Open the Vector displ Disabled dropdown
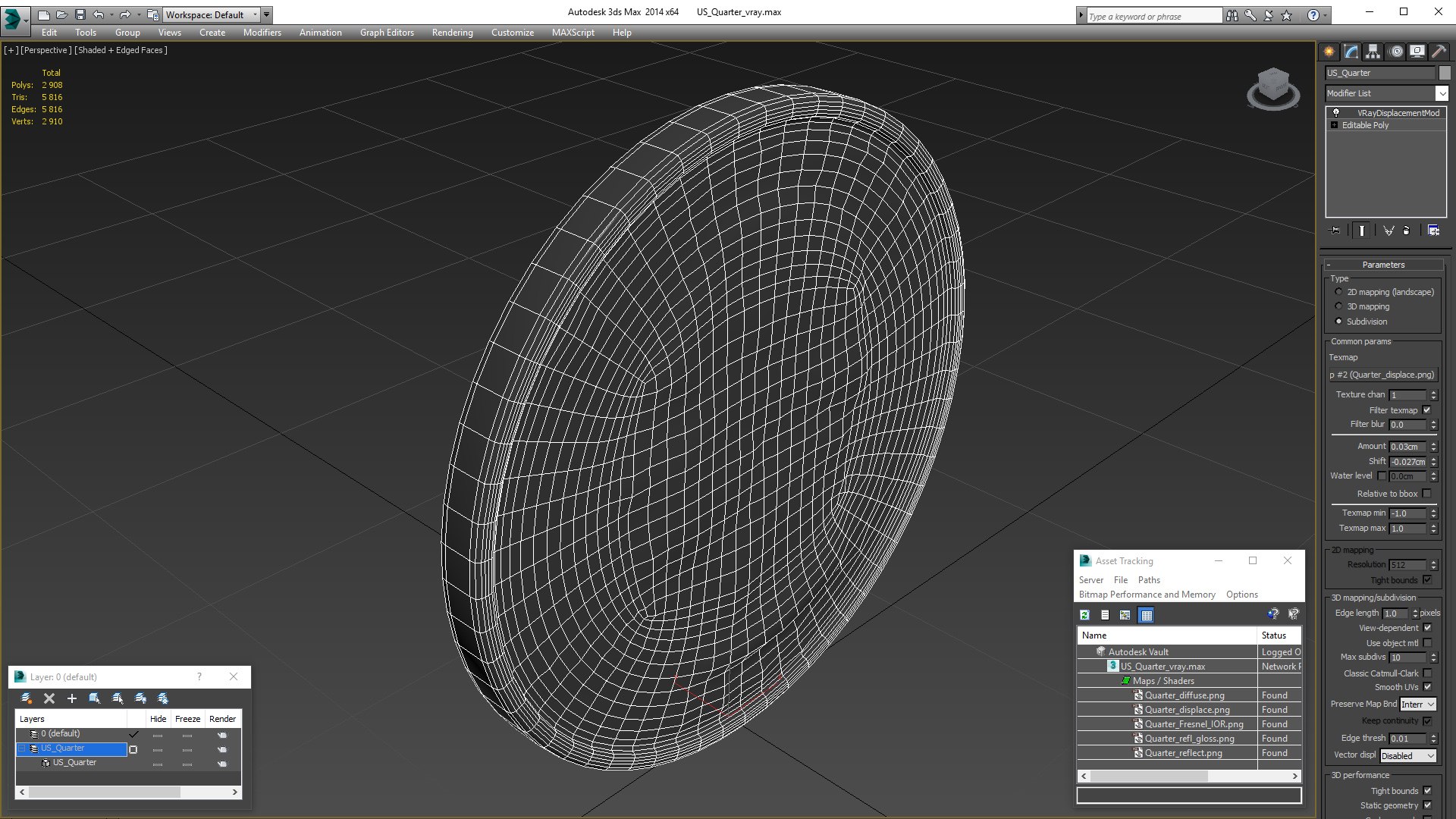 1407,756
